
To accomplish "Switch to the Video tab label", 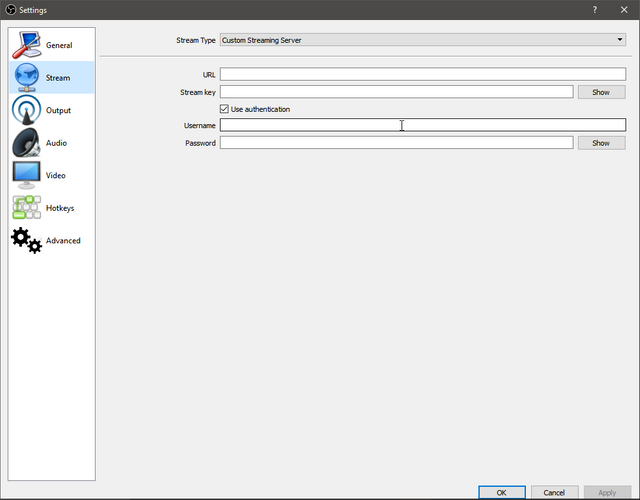I will (x=56, y=176).
